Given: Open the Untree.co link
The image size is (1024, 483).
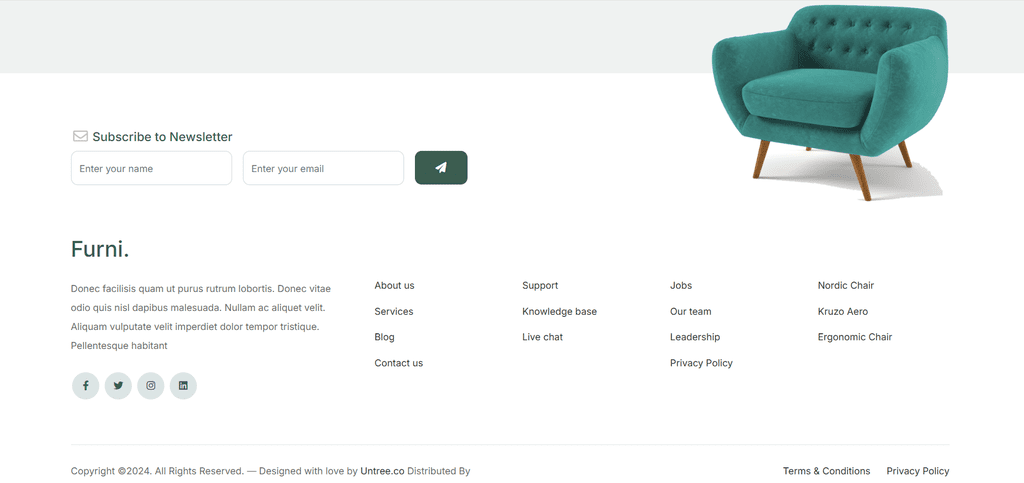Looking at the screenshot, I should click(383, 471).
